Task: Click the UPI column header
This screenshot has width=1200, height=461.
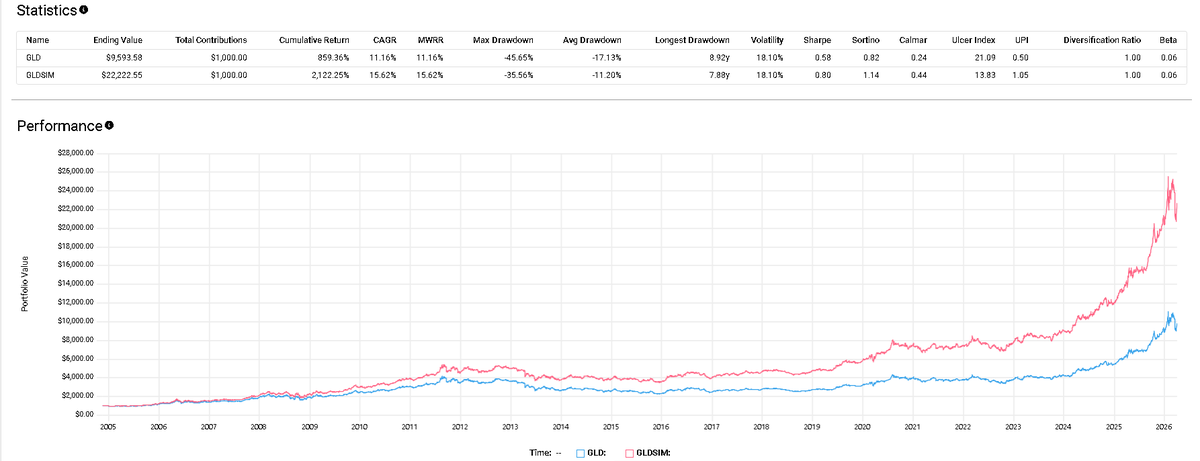Action: 1019,41
